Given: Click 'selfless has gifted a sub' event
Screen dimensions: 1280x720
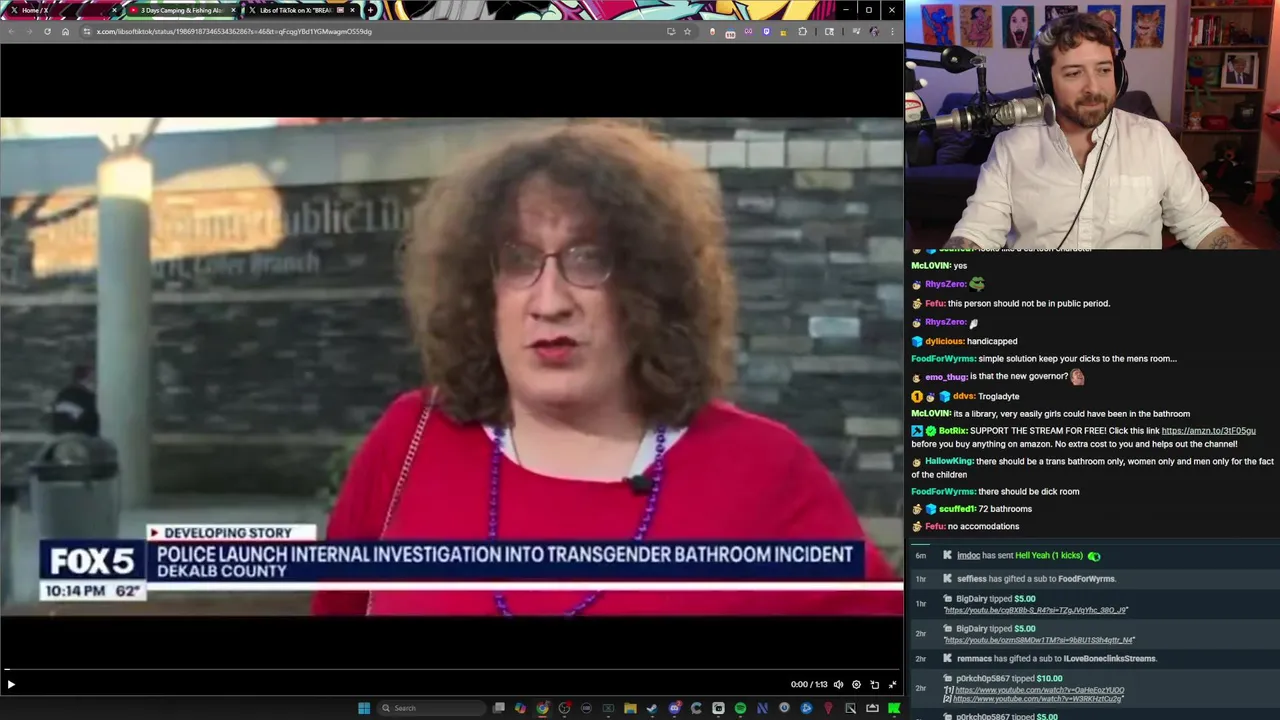Looking at the screenshot, I should pyautogui.click(x=1093, y=579).
